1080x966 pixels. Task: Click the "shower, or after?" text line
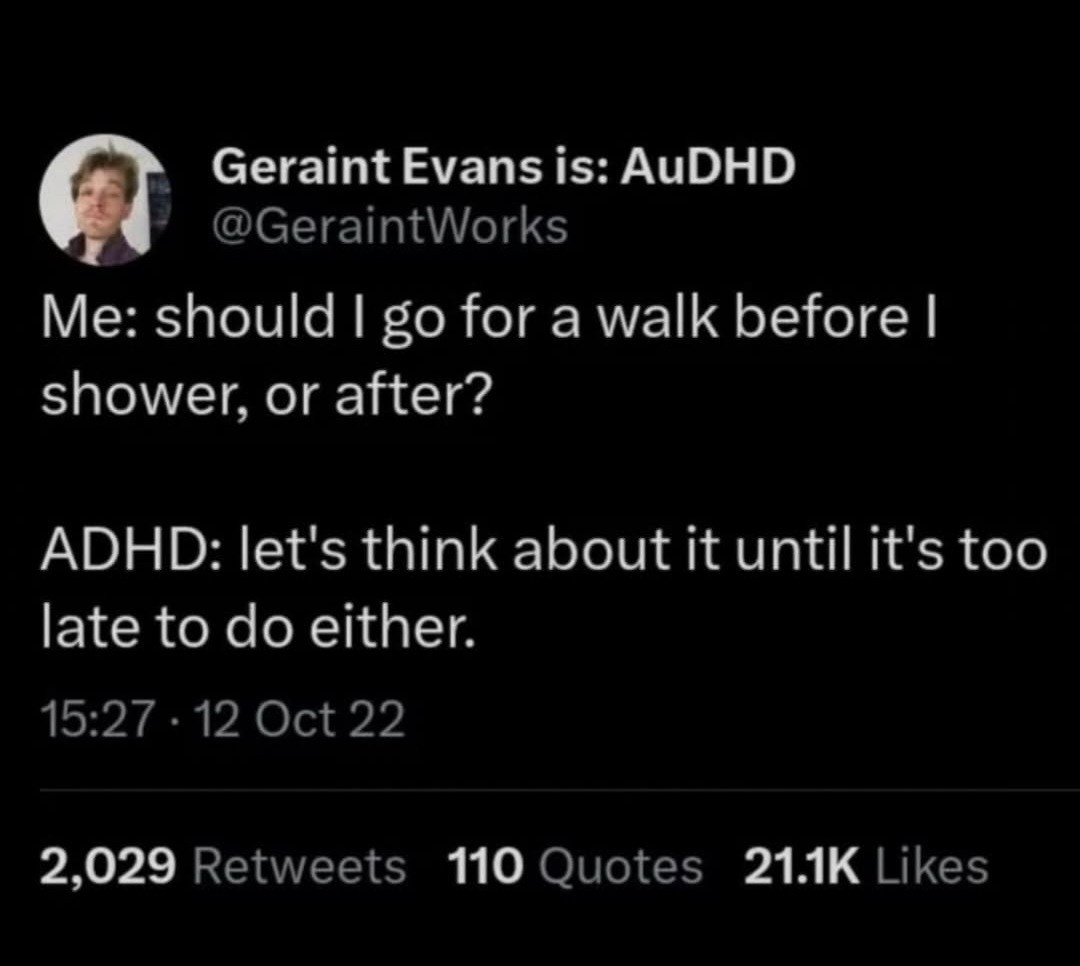[264, 398]
